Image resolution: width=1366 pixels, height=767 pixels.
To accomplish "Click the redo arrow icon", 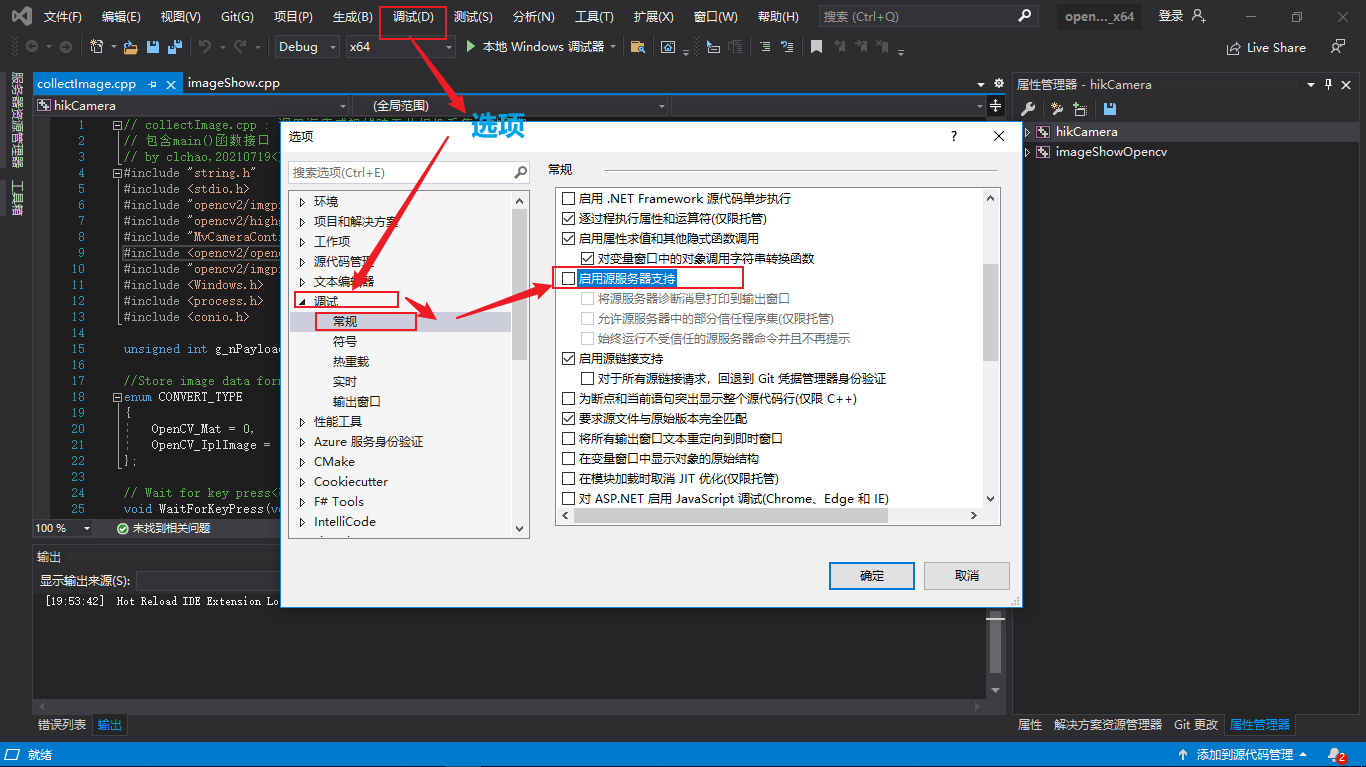I will [x=240, y=47].
